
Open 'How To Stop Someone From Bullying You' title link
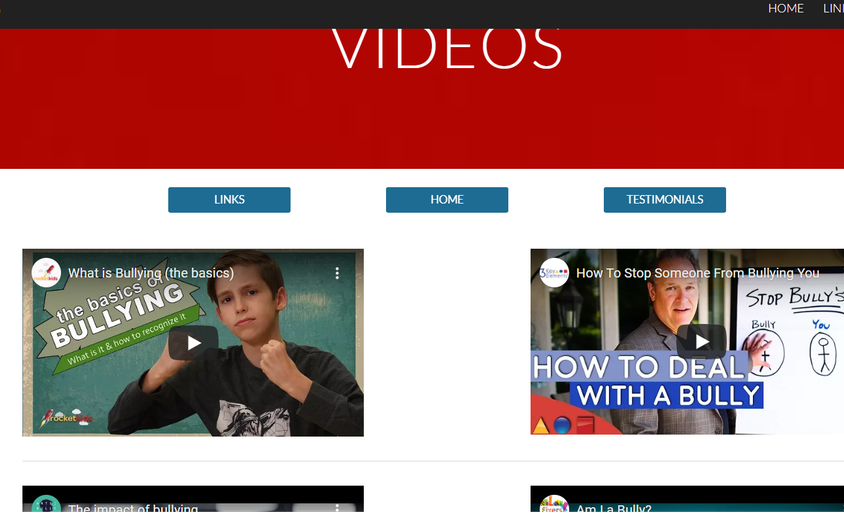697,272
